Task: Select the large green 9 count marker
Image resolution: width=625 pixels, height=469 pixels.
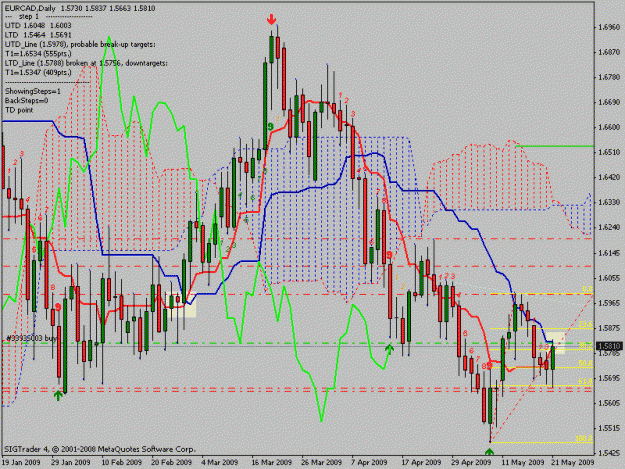Action: click(271, 127)
